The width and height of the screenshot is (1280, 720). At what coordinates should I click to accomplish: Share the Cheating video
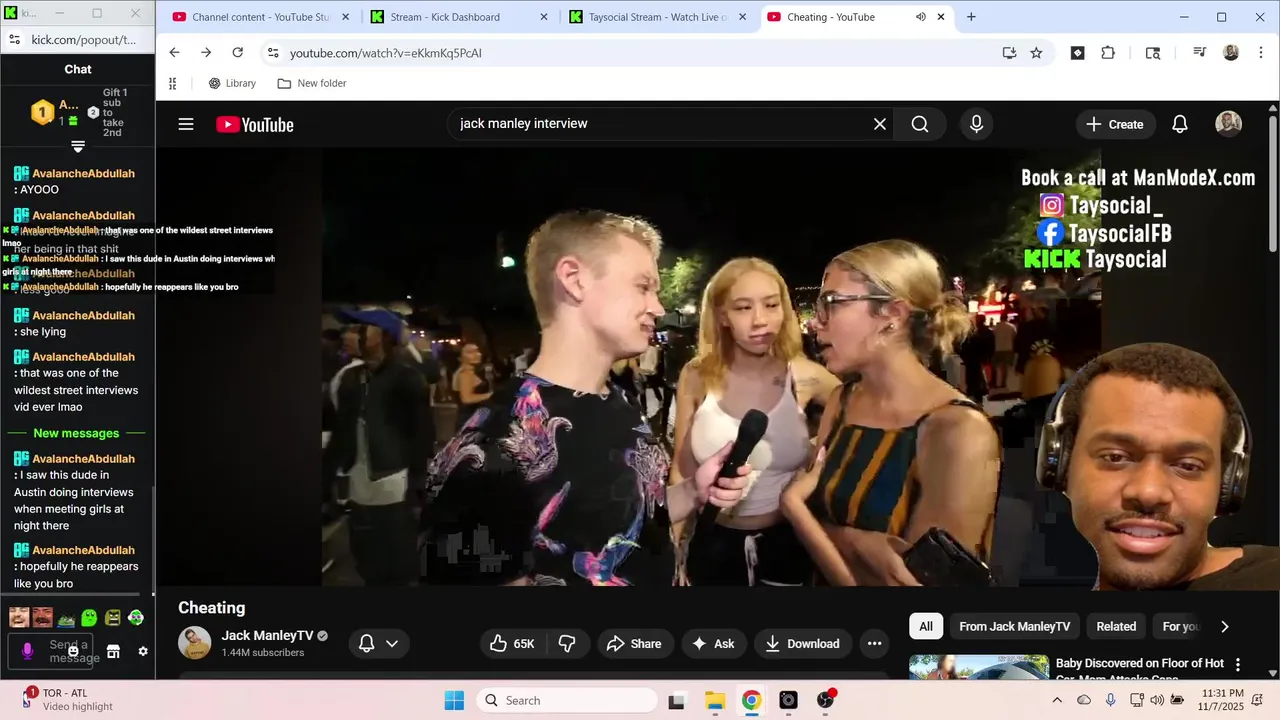(x=634, y=644)
